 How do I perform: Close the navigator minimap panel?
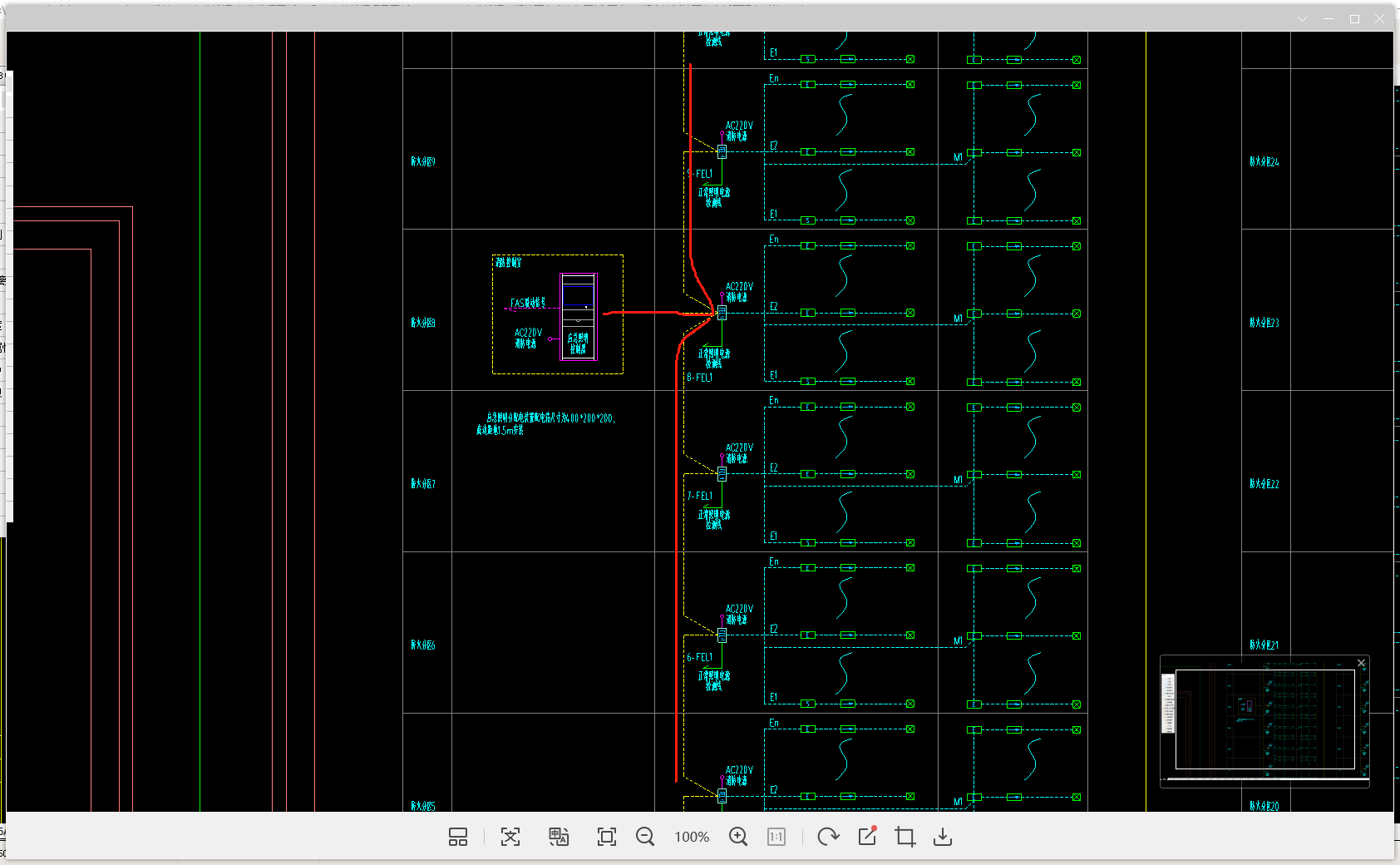(1361, 663)
